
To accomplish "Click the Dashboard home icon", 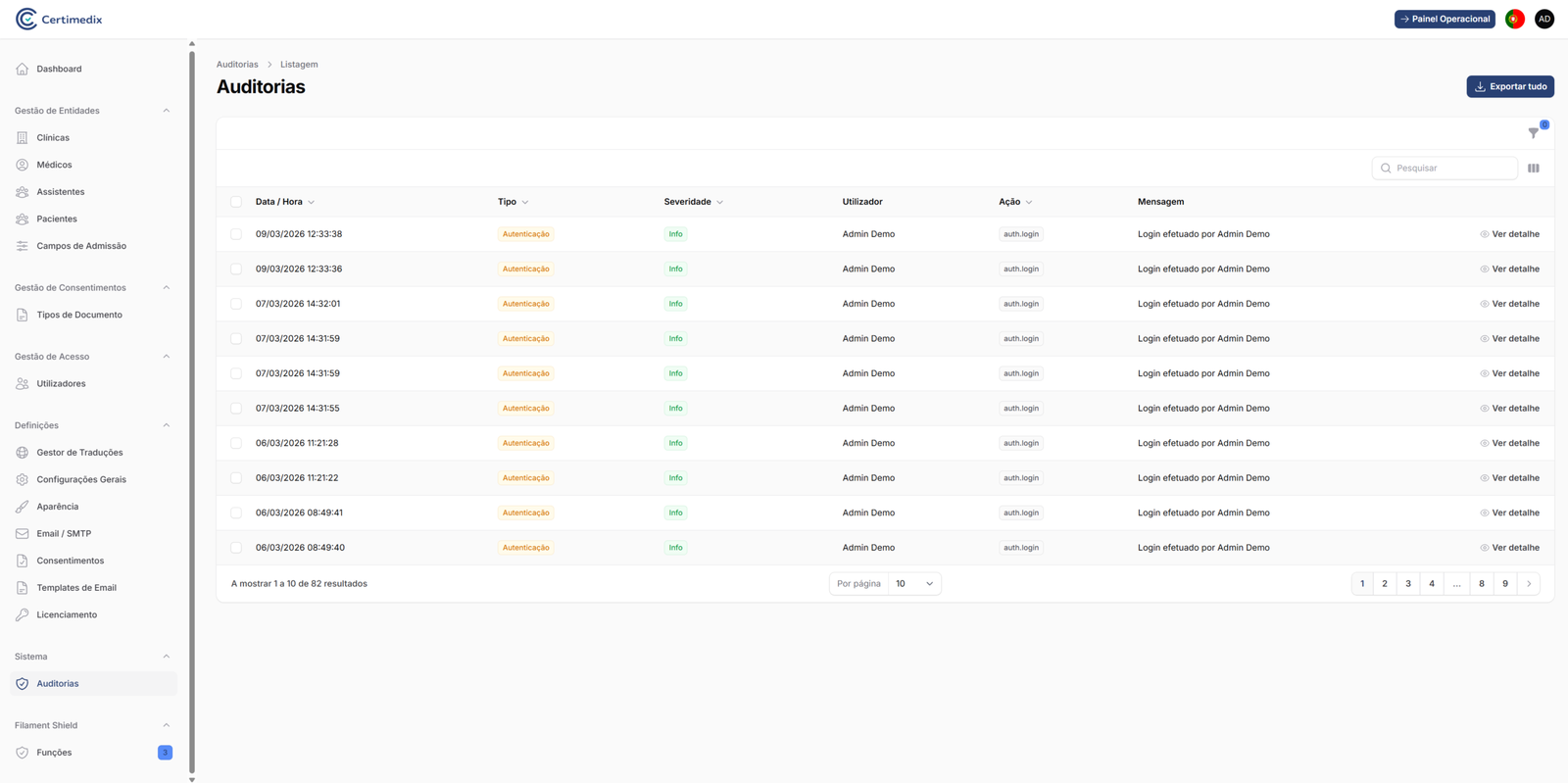I will 23,70.
